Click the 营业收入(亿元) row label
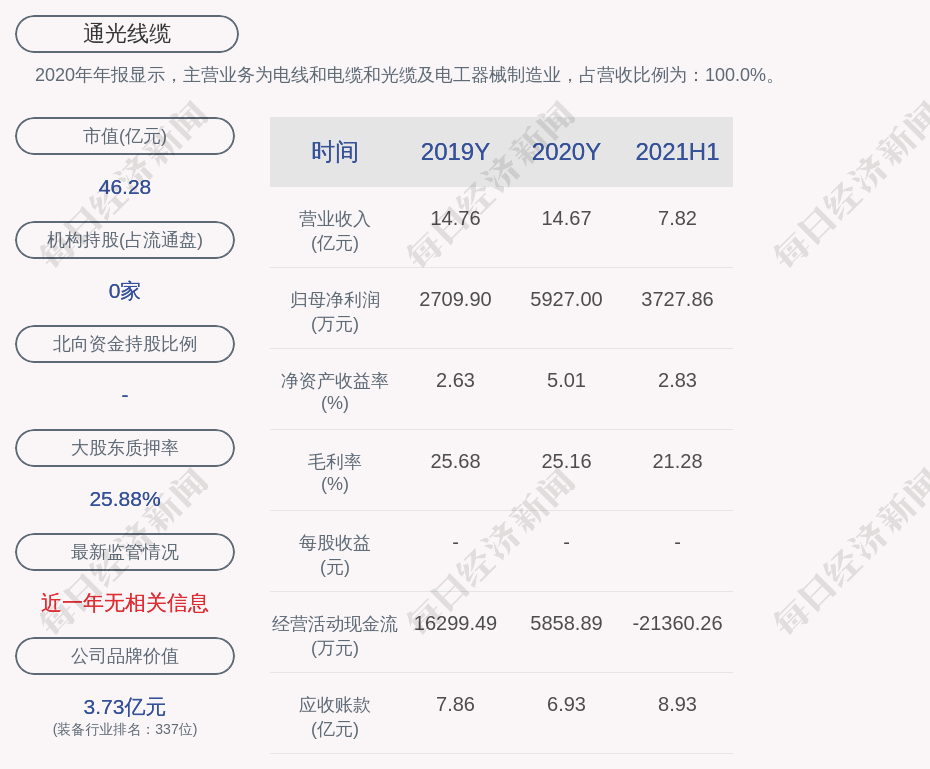This screenshot has height=769, width=930. 335,231
